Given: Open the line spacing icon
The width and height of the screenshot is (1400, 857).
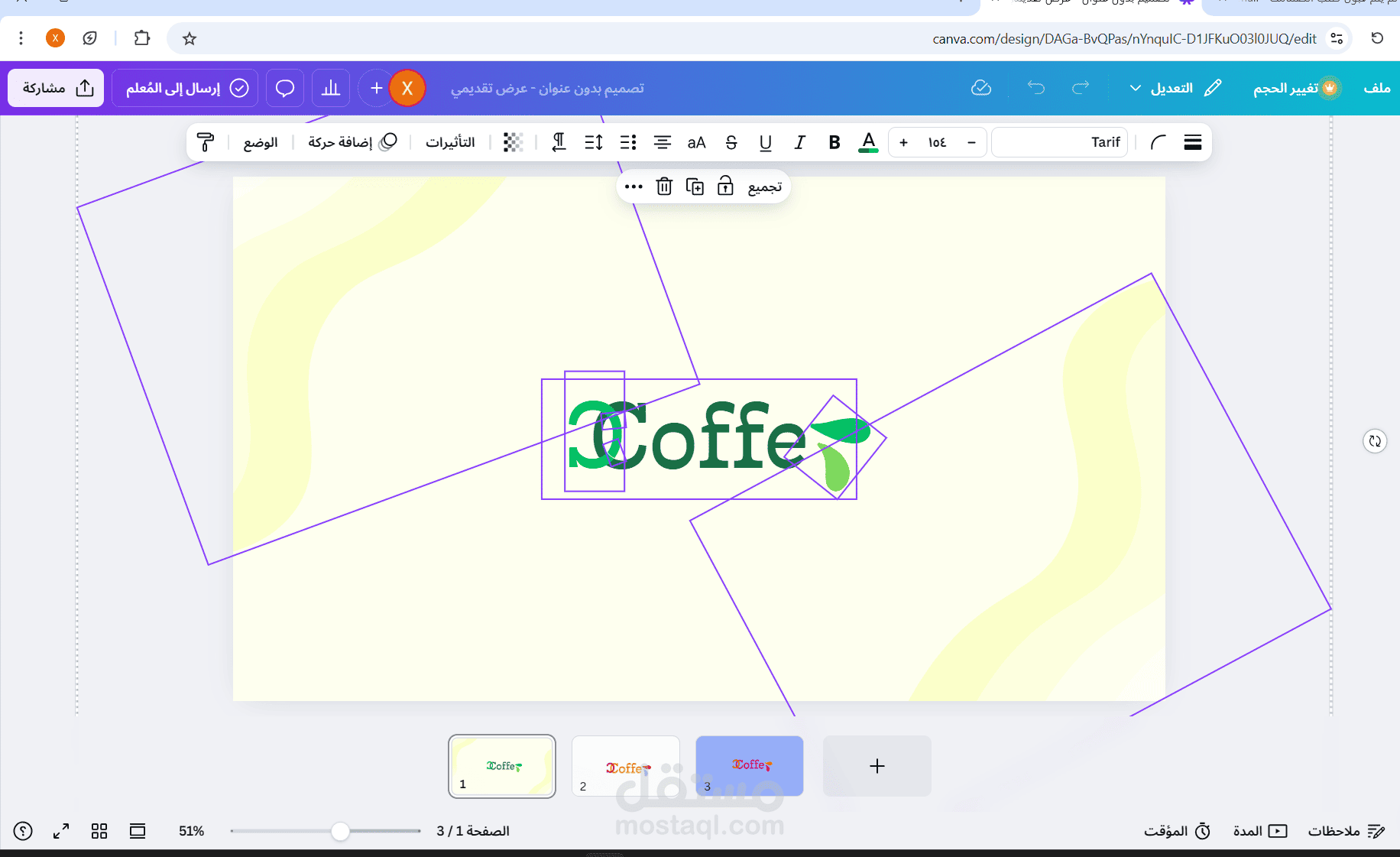Looking at the screenshot, I should pos(594,142).
